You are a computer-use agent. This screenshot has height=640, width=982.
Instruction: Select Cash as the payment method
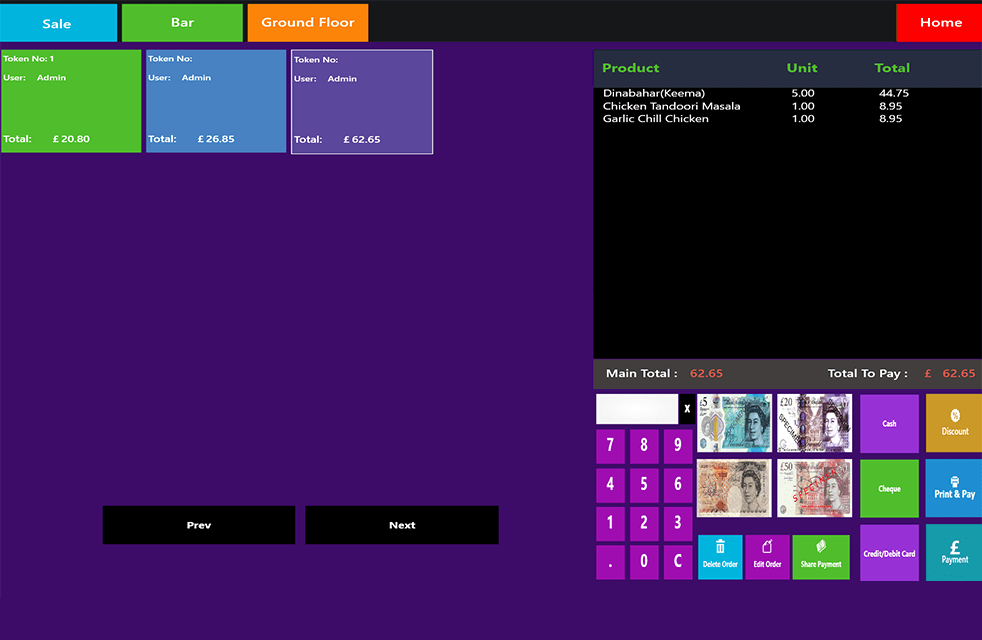point(889,423)
